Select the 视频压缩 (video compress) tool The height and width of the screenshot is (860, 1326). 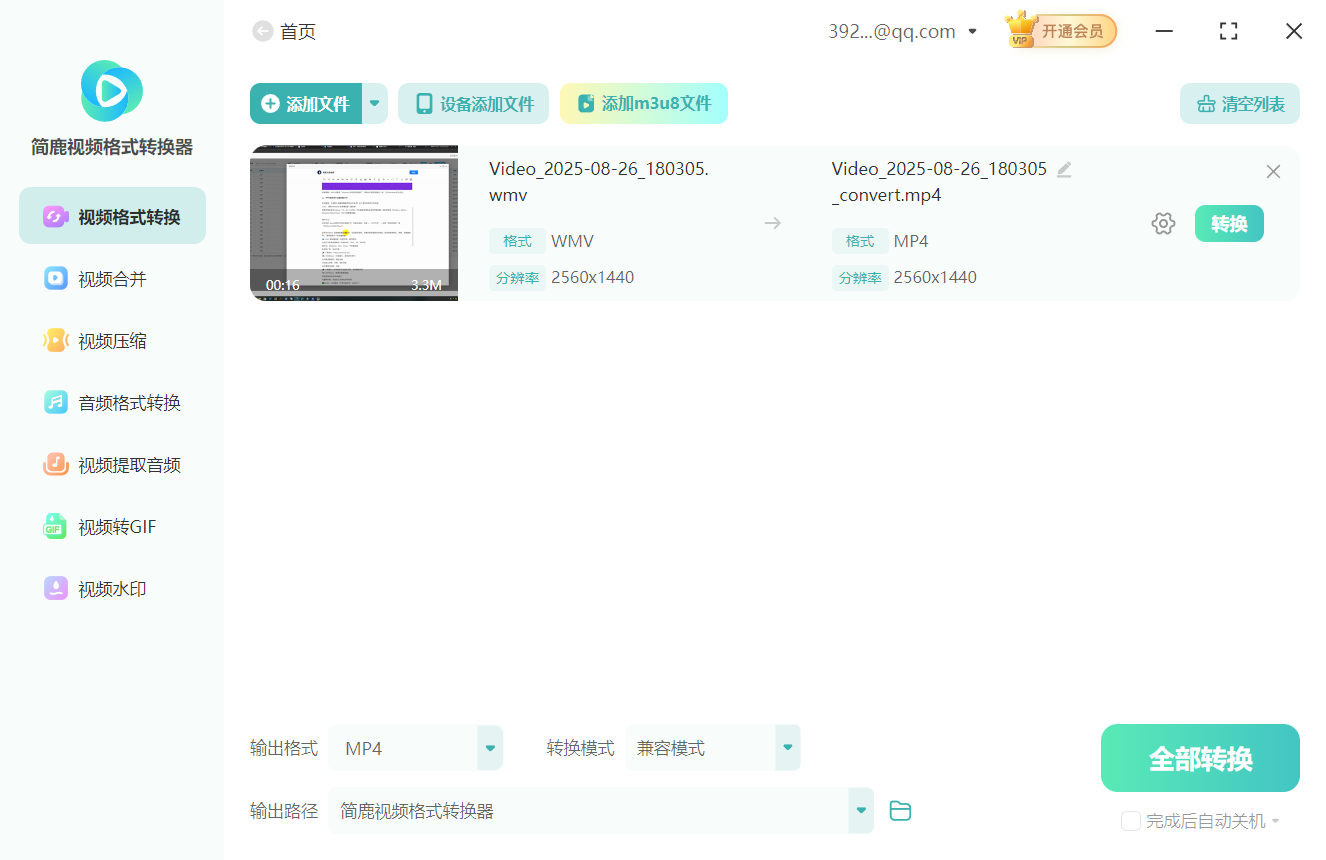tap(111, 340)
